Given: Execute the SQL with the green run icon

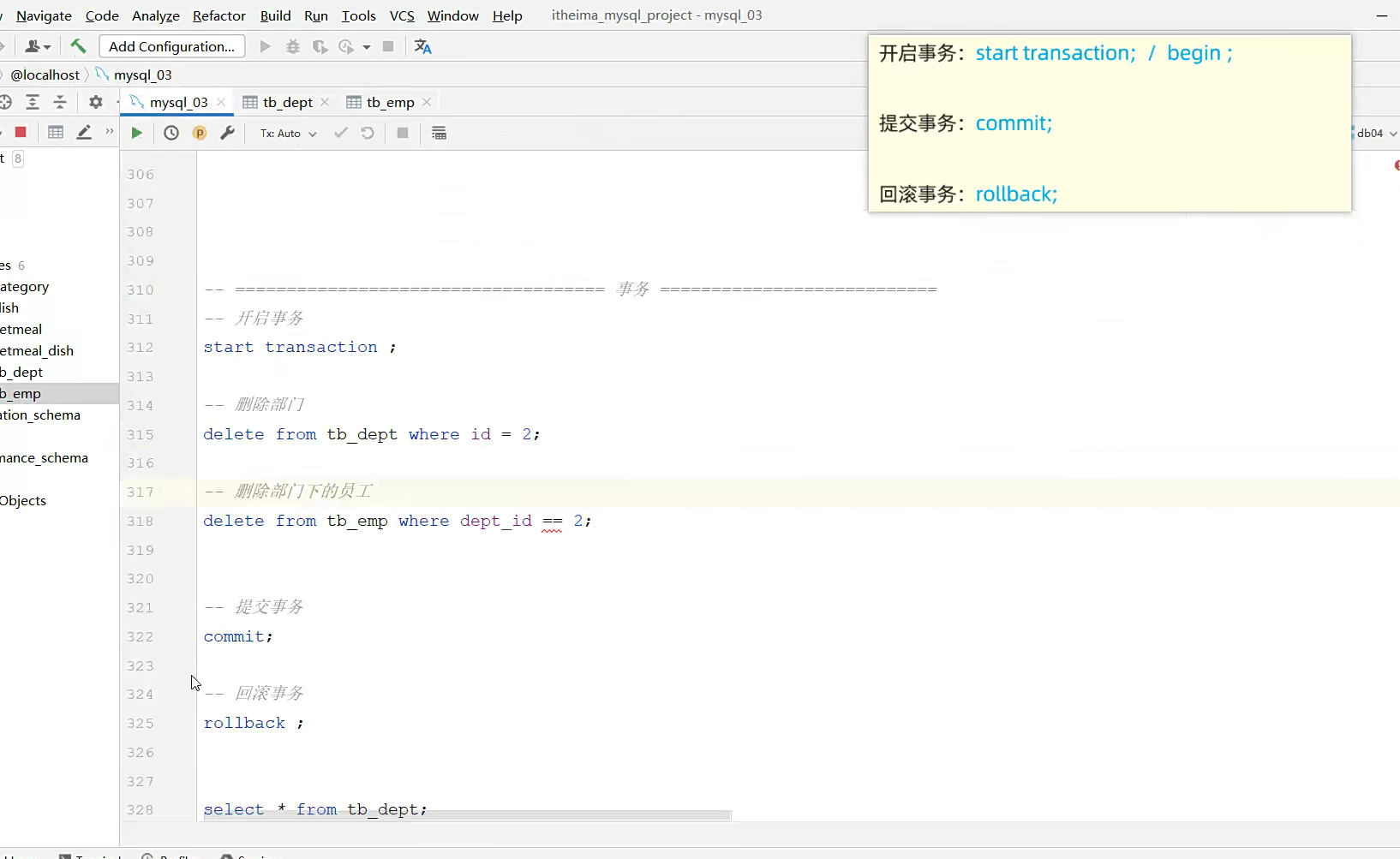Looking at the screenshot, I should click(x=136, y=133).
